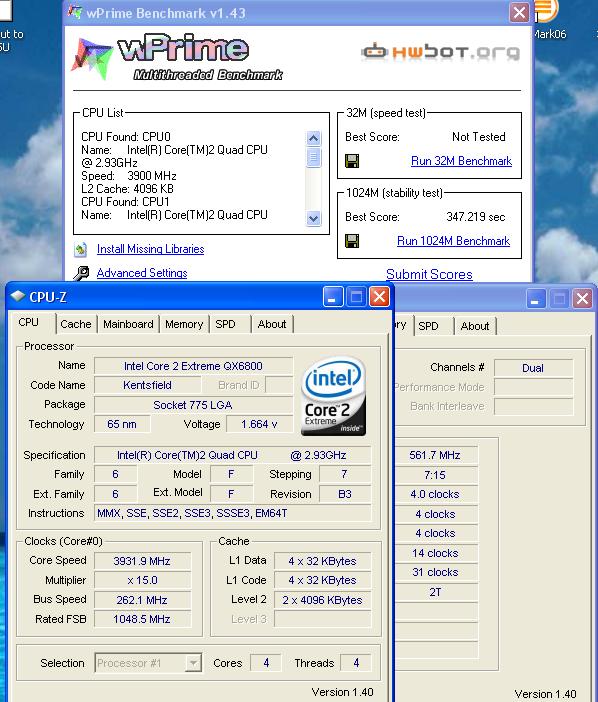Open the Advanced Settings link
Screen dimensions: 598x702
[142, 273]
